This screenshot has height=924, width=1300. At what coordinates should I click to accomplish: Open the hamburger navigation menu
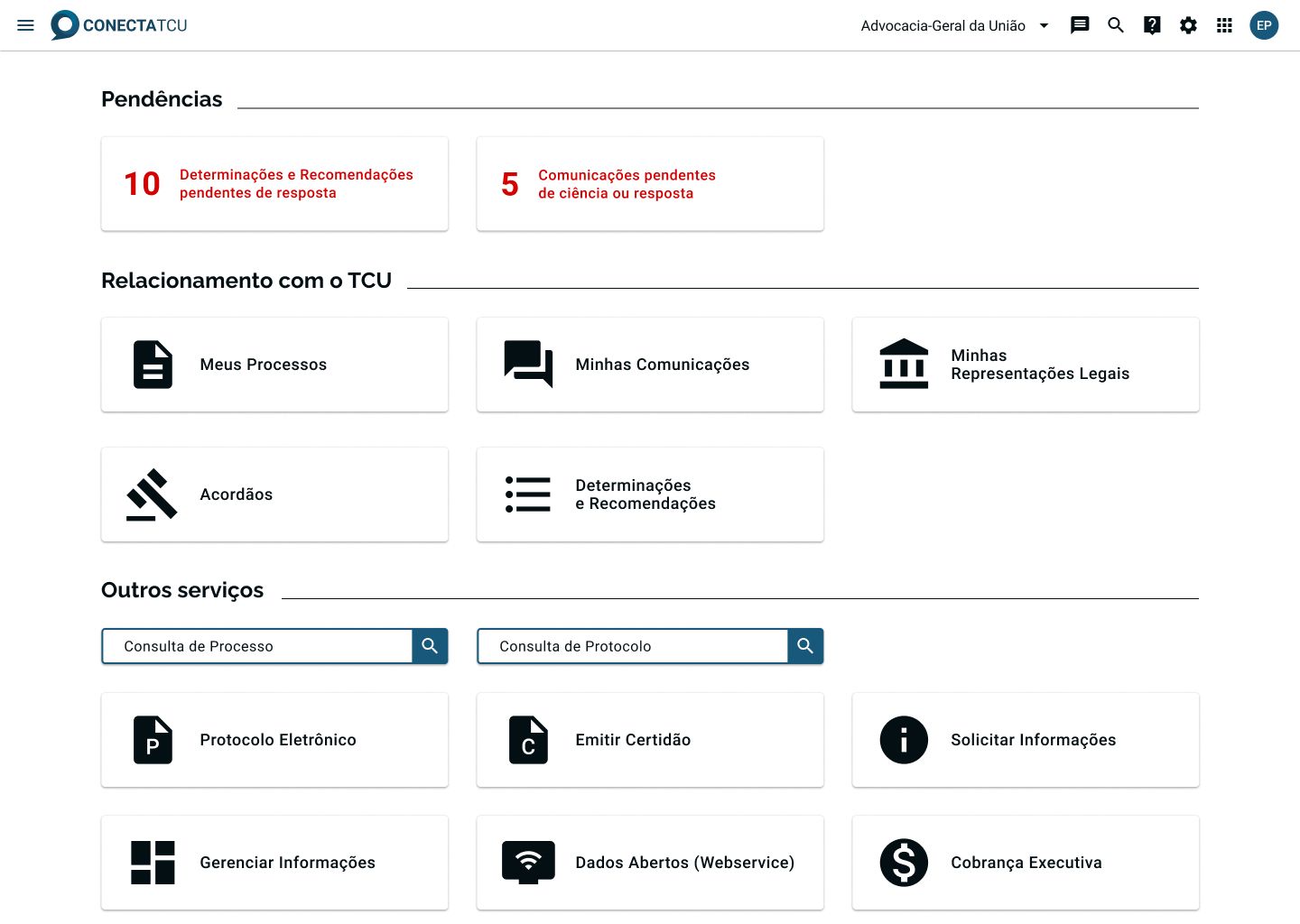pyautogui.click(x=25, y=25)
